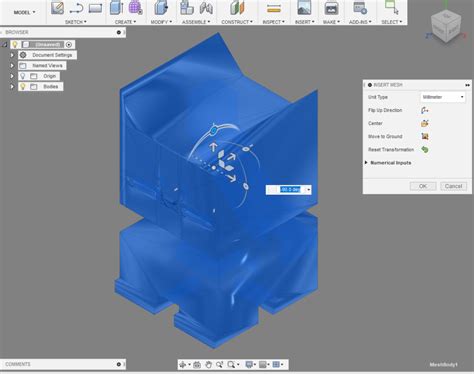
Task: Expand the Named Views node
Action: coord(12,66)
